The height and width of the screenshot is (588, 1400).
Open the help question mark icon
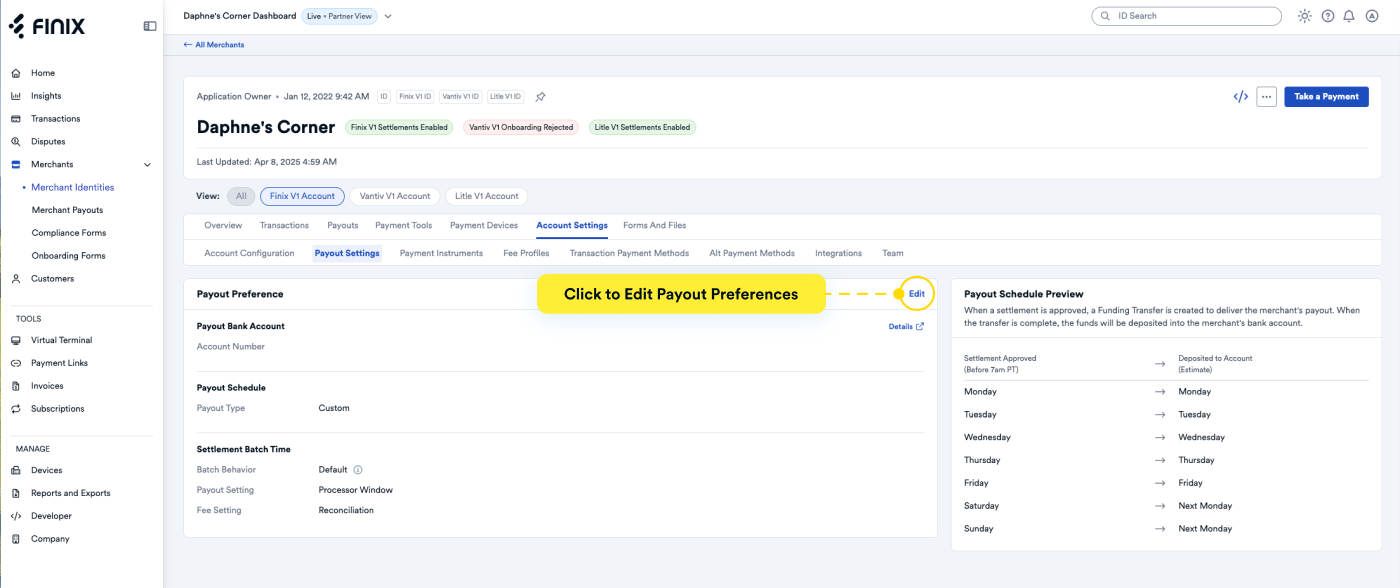(x=1328, y=16)
